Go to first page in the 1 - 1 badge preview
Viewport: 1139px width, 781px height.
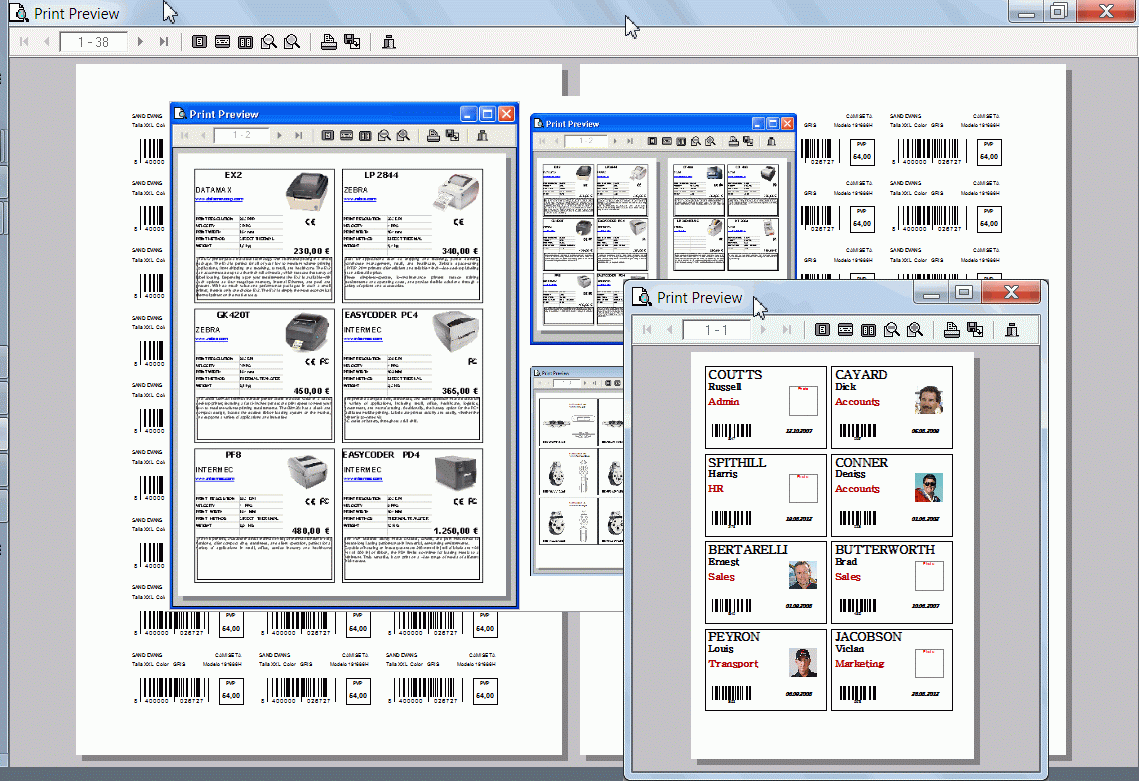point(647,330)
